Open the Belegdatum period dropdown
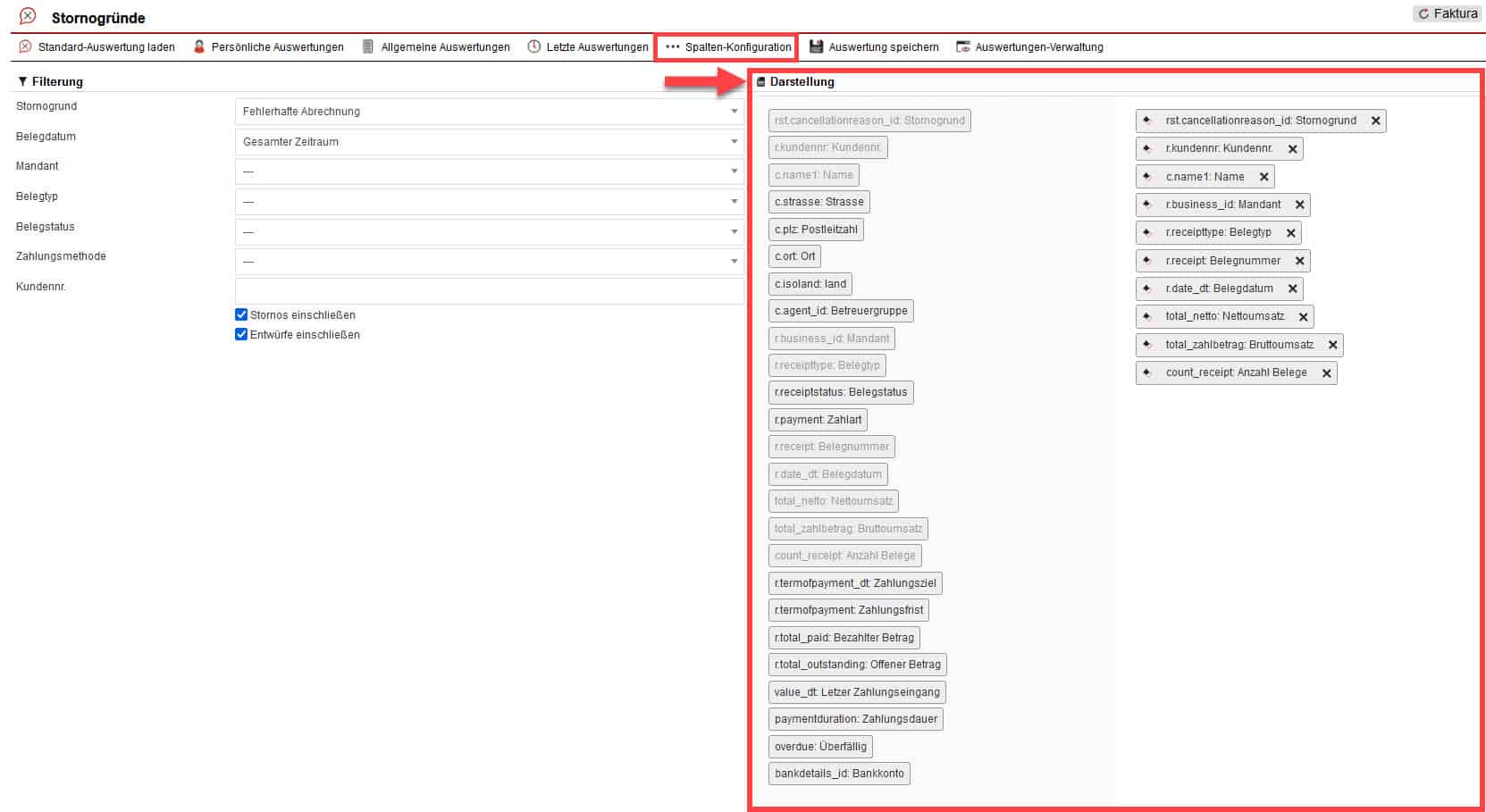The image size is (1486, 812). [x=489, y=142]
